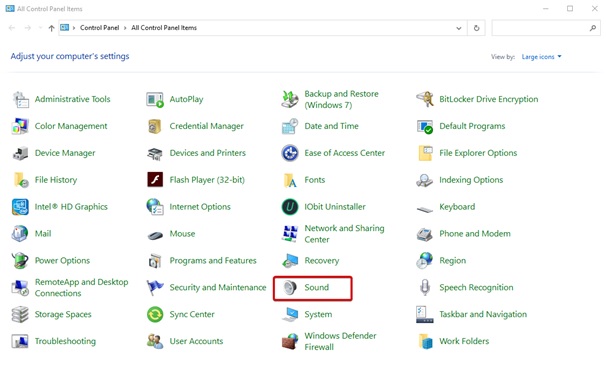The image size is (606, 381).
Task: Click the Storage Spaces link
Action: pos(63,315)
